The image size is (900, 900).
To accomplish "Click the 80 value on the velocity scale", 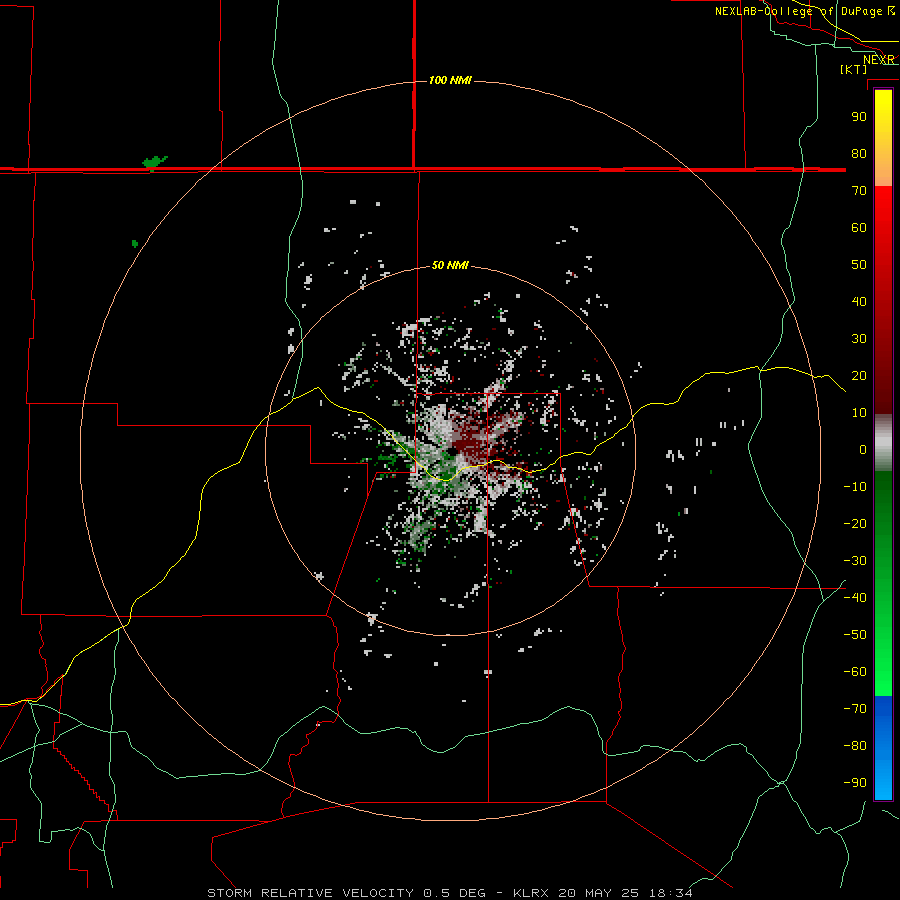I will 859,154.
